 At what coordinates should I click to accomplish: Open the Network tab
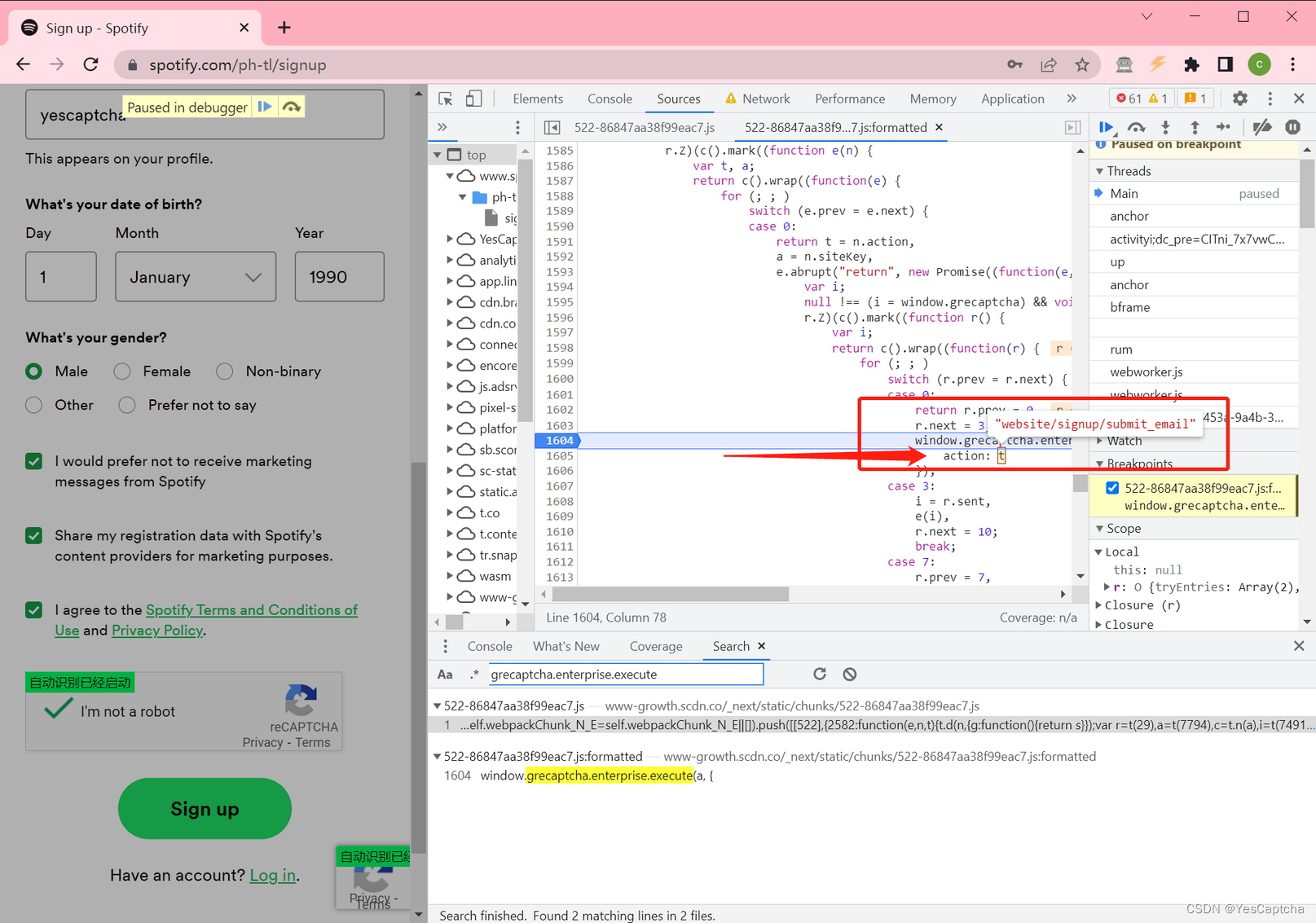pos(765,99)
